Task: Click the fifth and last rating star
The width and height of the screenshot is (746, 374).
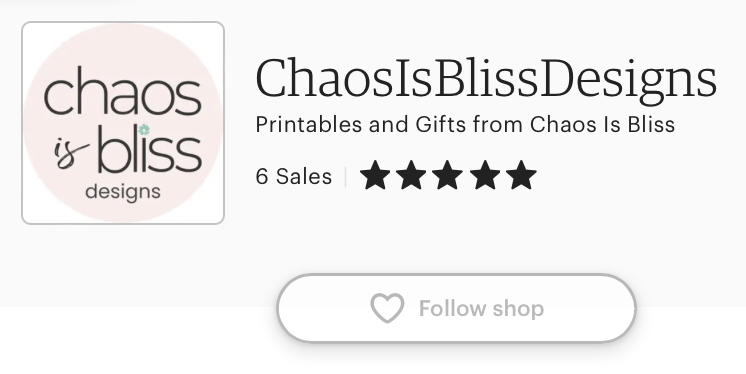Action: point(521,176)
